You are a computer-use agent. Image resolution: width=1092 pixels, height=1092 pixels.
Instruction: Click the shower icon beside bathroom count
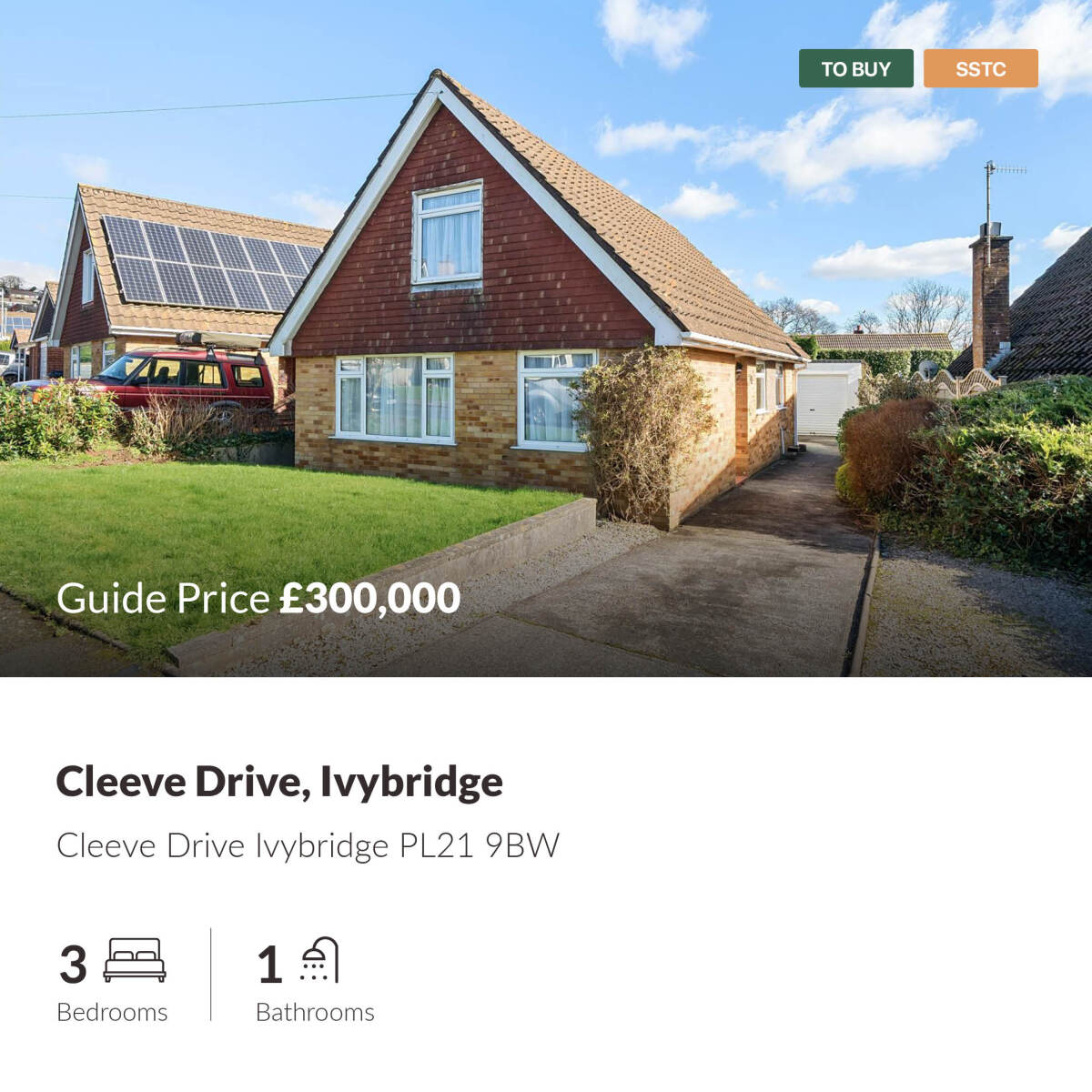click(x=319, y=959)
